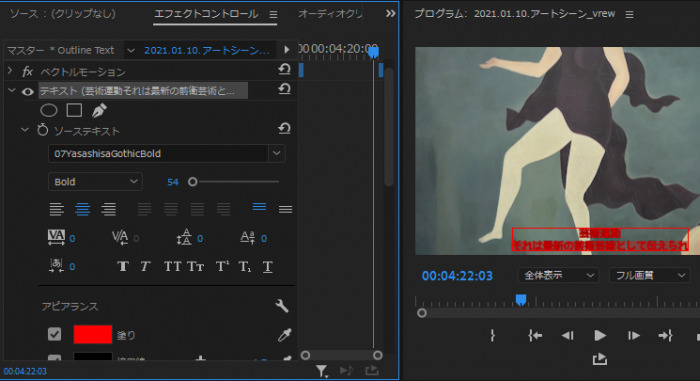The width and height of the screenshot is (700, 381).
Task: Step back one frame
Action: point(567,335)
